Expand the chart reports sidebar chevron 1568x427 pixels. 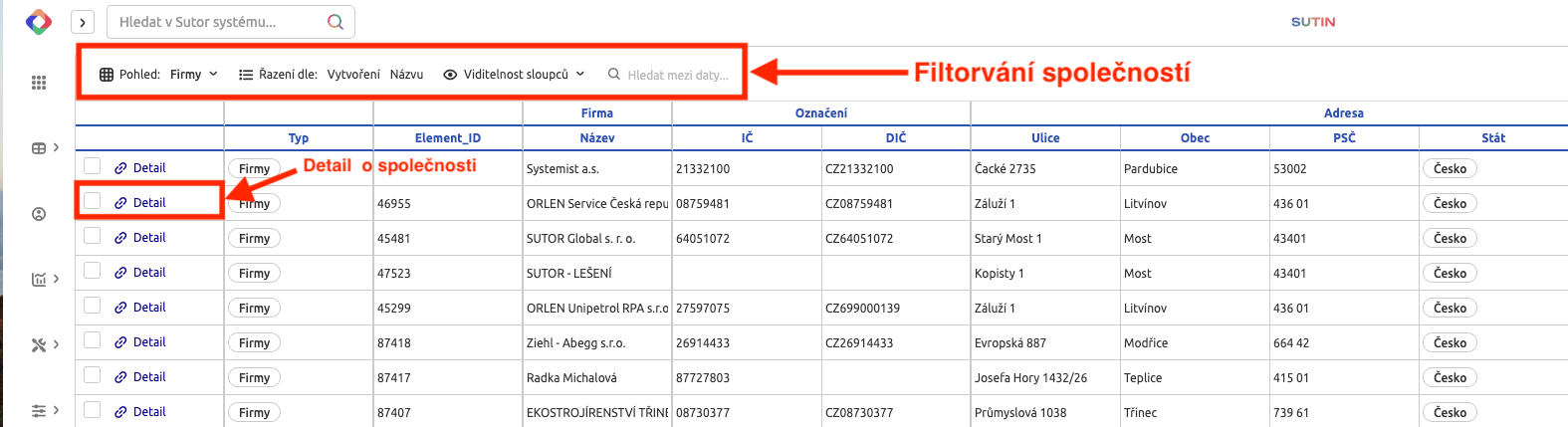pyautogui.click(x=56, y=279)
